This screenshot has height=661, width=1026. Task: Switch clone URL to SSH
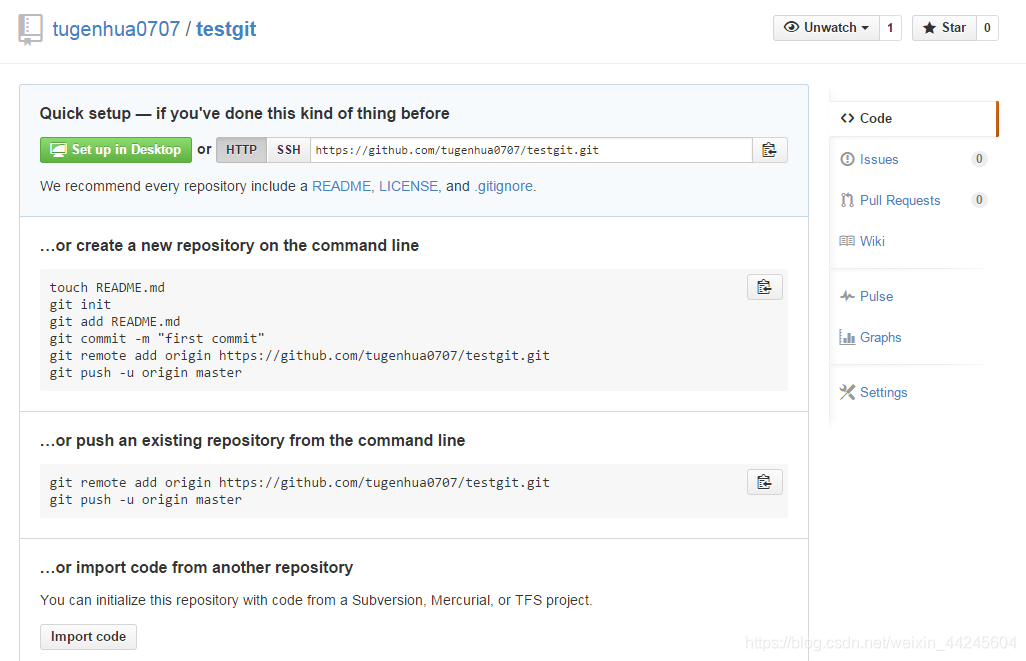coord(288,150)
